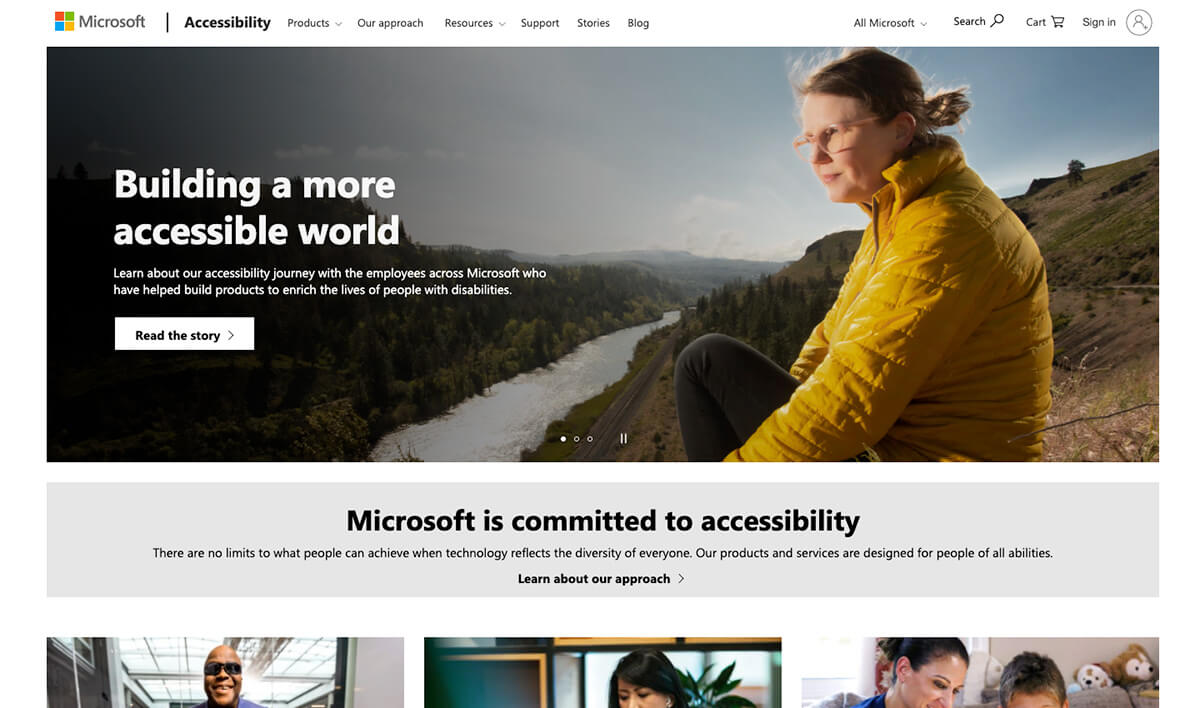This screenshot has width=1200, height=708.
Task: Select the first carousel slide dot
Action: coord(563,438)
